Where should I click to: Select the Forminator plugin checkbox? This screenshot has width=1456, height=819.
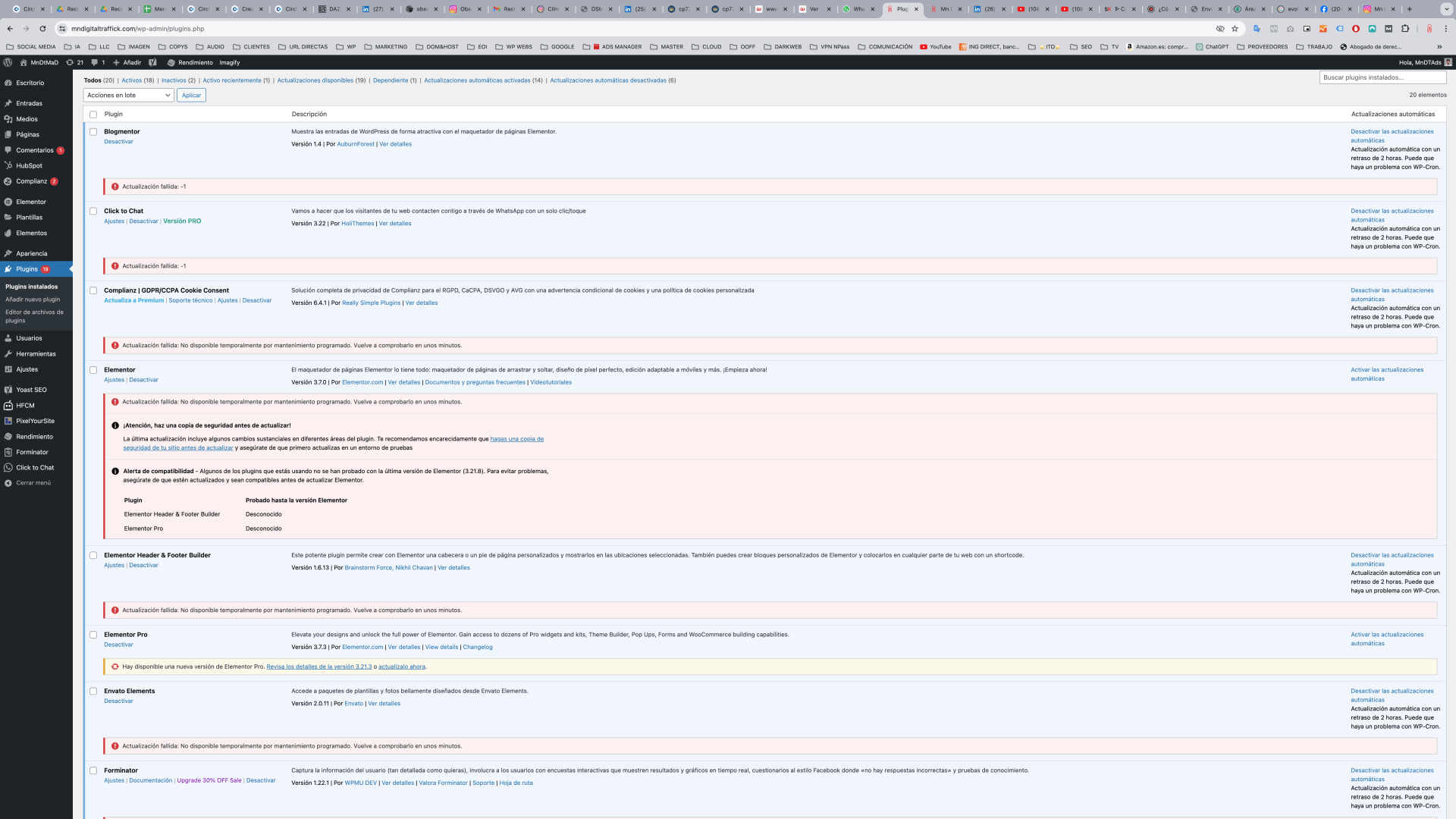pos(93,770)
